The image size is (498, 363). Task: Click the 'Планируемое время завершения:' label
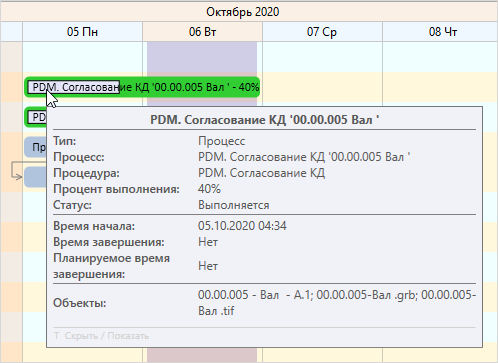pyautogui.click(x=112, y=266)
